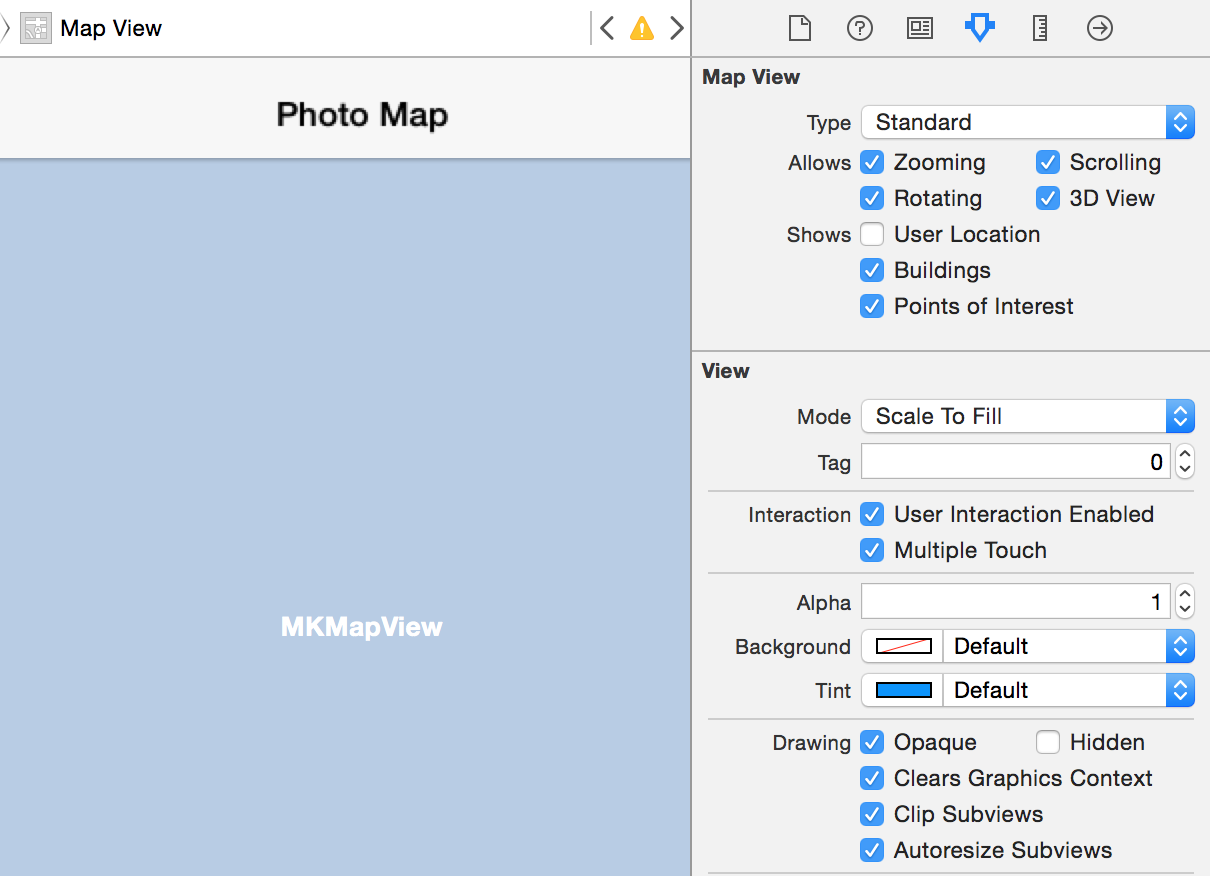Disable Allows Rotating
1210x876 pixels.
tap(871, 198)
